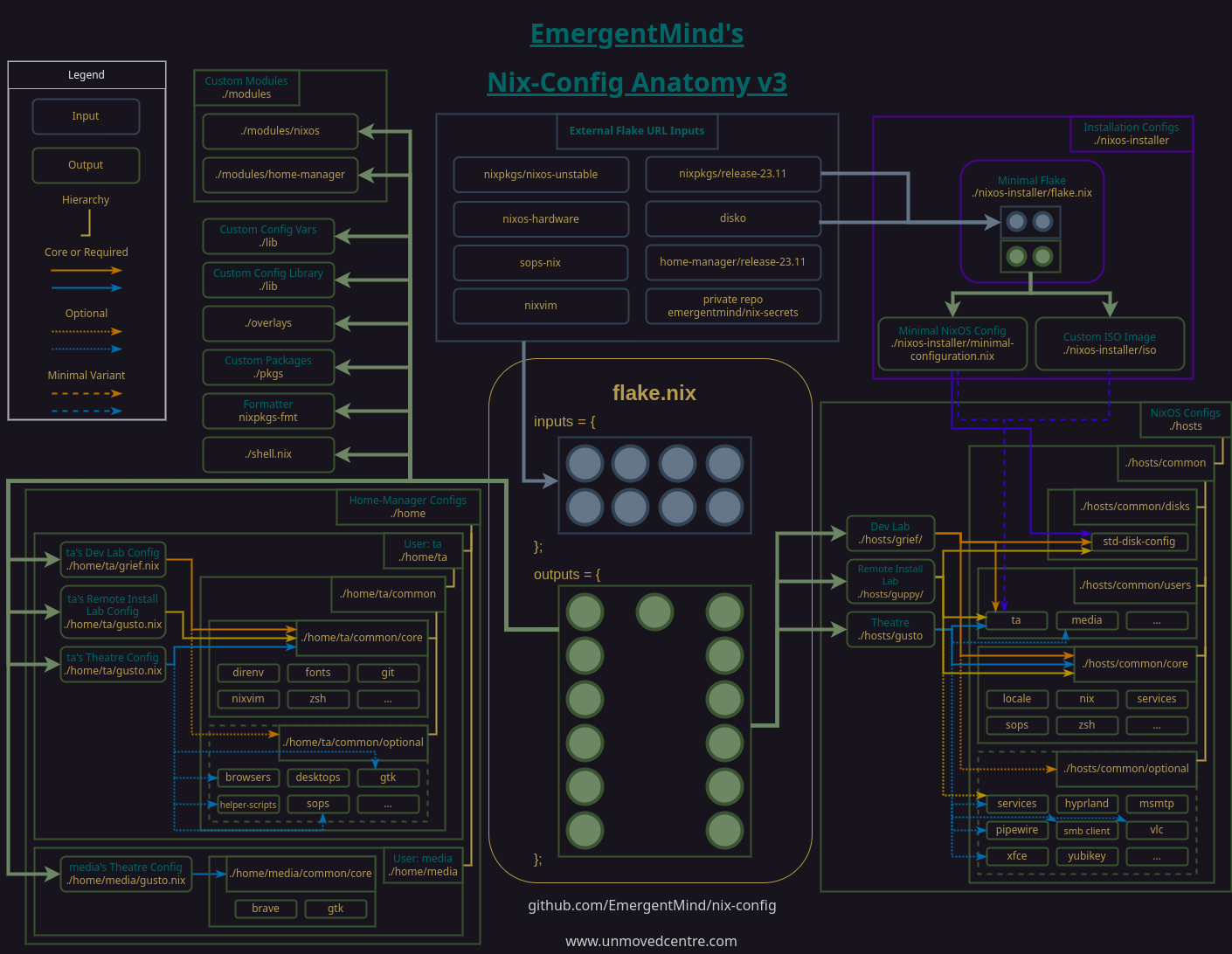
Task: Select the Custom Config Library ./lib box
Action: point(268,280)
